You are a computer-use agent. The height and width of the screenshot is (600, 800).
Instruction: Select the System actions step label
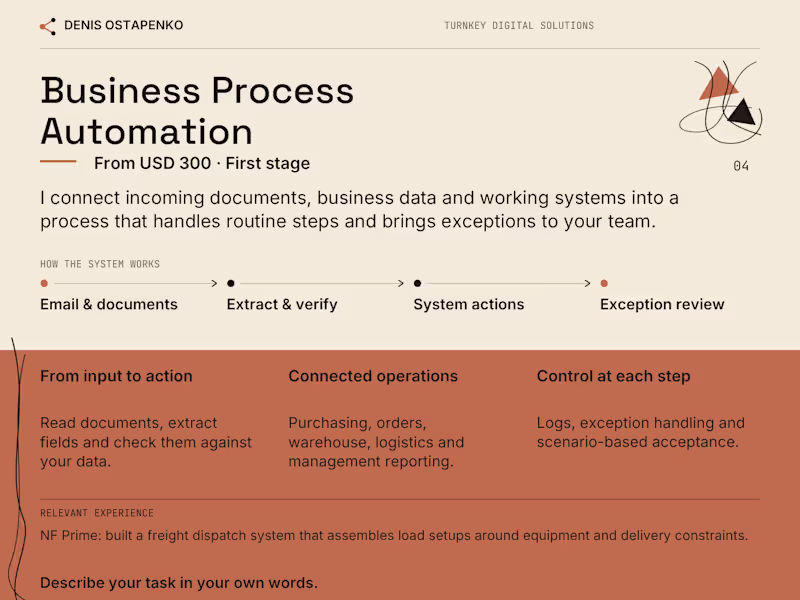pyautogui.click(x=469, y=305)
